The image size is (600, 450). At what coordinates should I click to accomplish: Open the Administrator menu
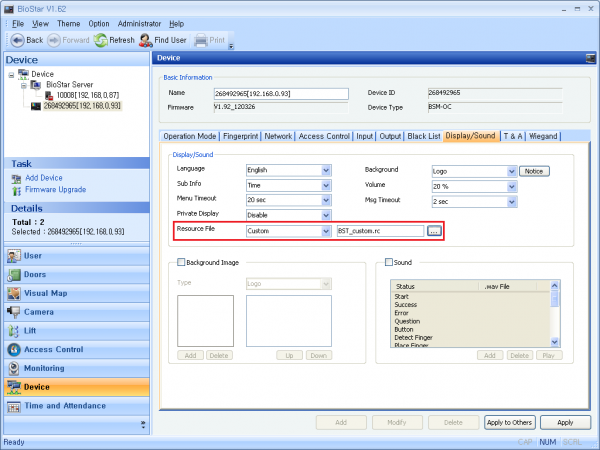click(x=139, y=22)
